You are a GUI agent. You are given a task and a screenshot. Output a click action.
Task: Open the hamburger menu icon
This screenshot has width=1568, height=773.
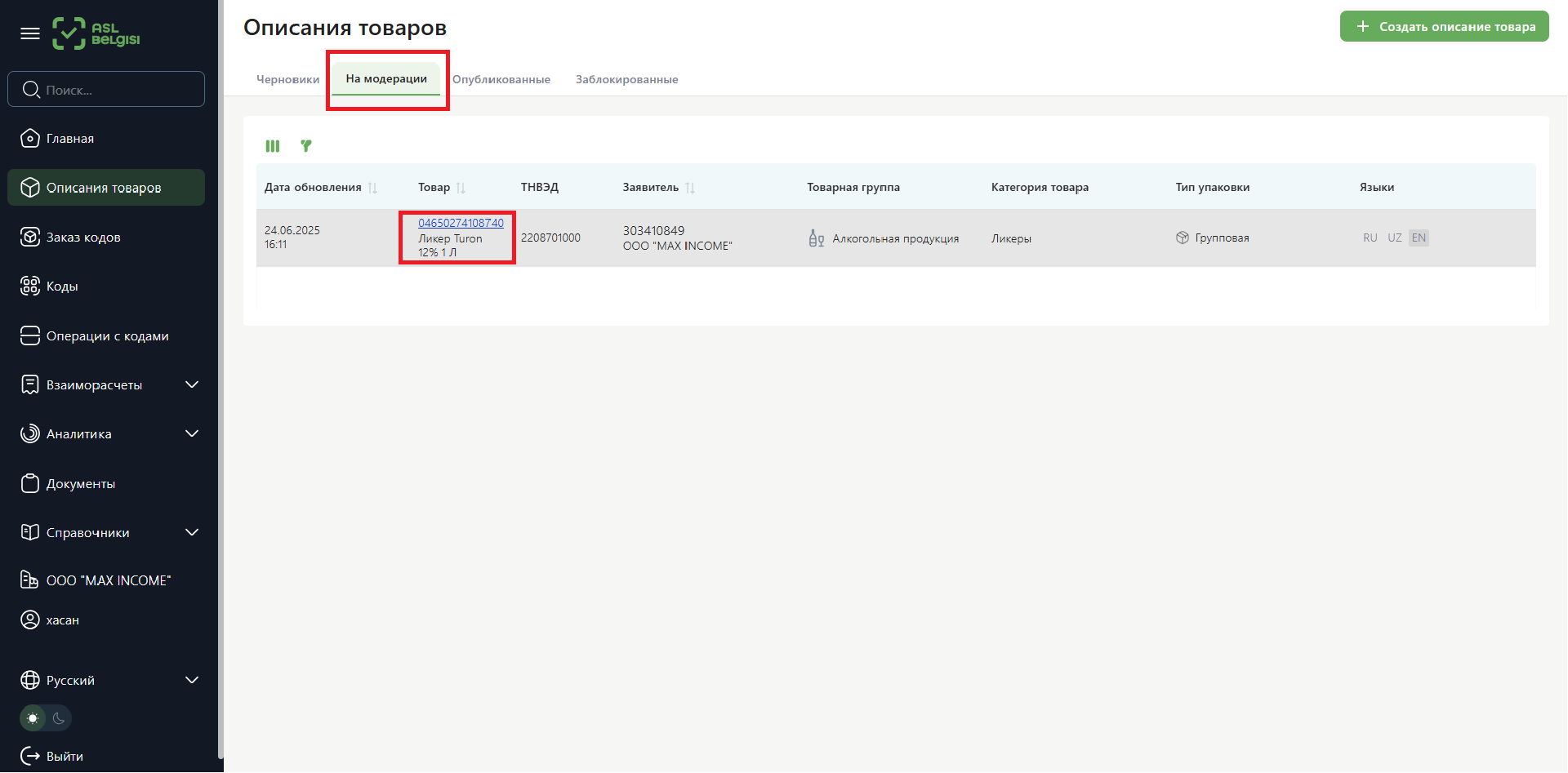tap(30, 33)
